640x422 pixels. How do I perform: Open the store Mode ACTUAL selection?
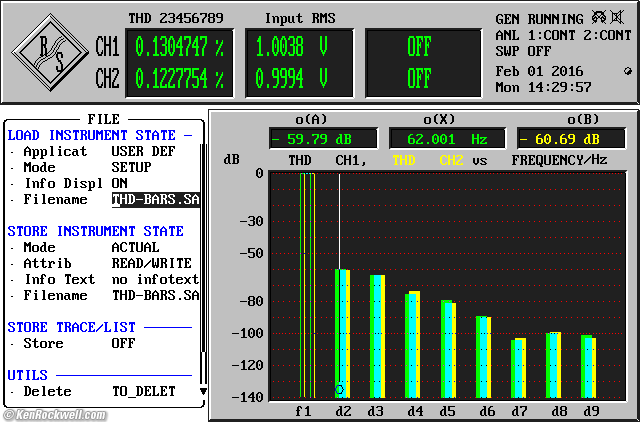pos(135,247)
